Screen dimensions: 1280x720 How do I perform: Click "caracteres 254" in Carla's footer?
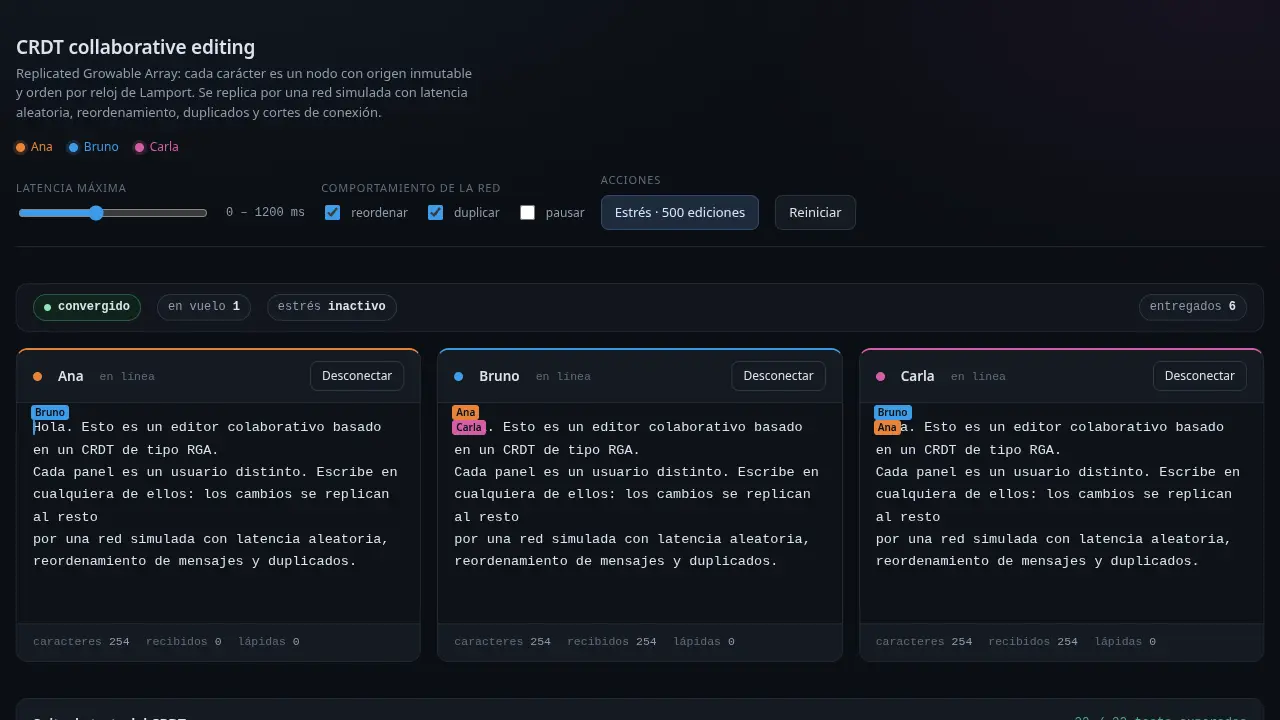pos(924,642)
